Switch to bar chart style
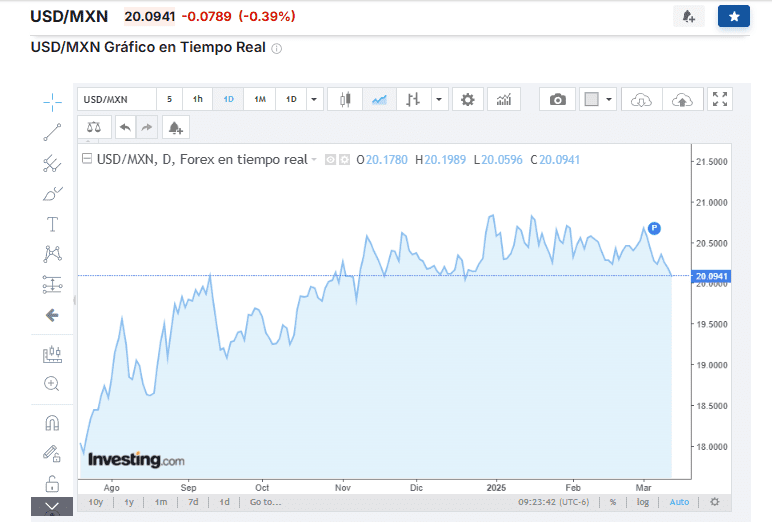772x522 pixels. click(x=413, y=99)
